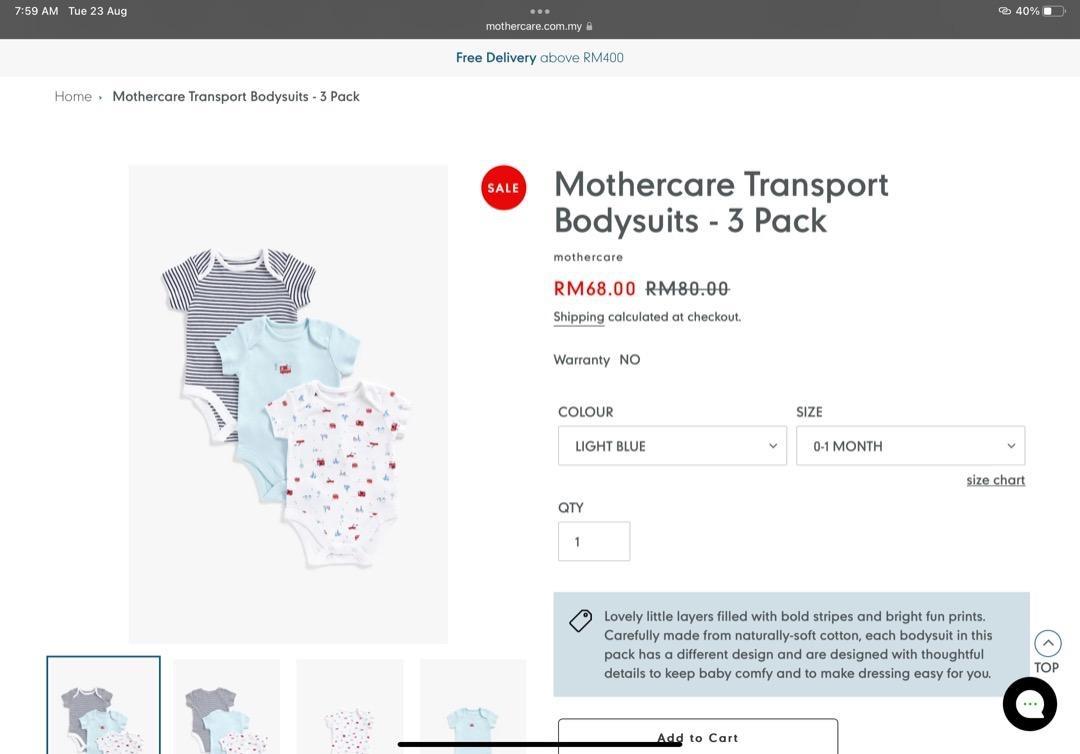The height and width of the screenshot is (754, 1080).
Task: Click the Shipping policy link
Action: click(578, 317)
